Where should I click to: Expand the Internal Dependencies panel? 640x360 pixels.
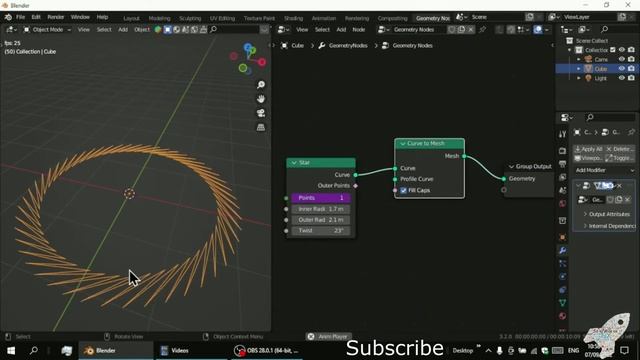585,226
